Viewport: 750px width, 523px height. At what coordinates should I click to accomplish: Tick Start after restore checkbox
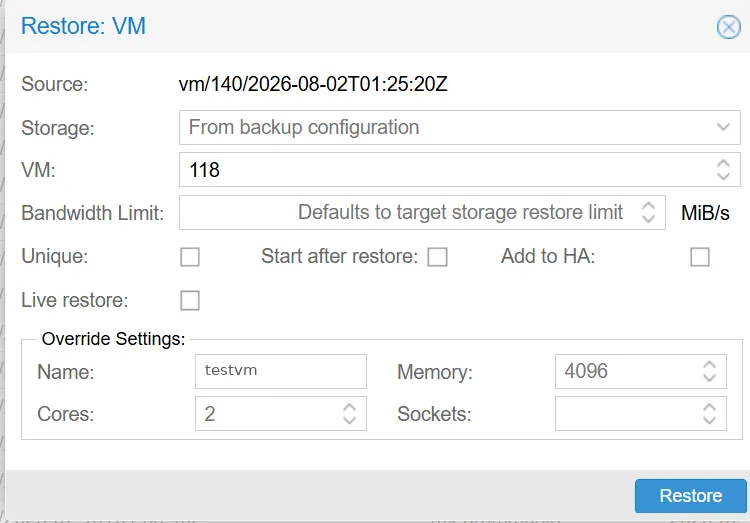point(438,257)
